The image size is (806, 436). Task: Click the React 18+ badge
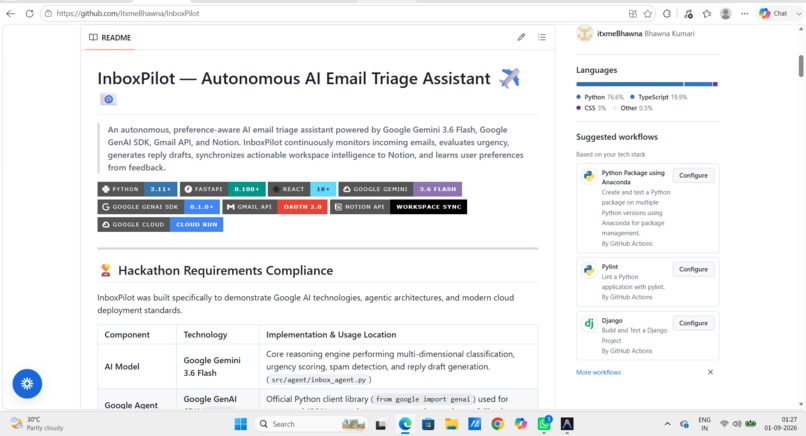(x=302, y=189)
